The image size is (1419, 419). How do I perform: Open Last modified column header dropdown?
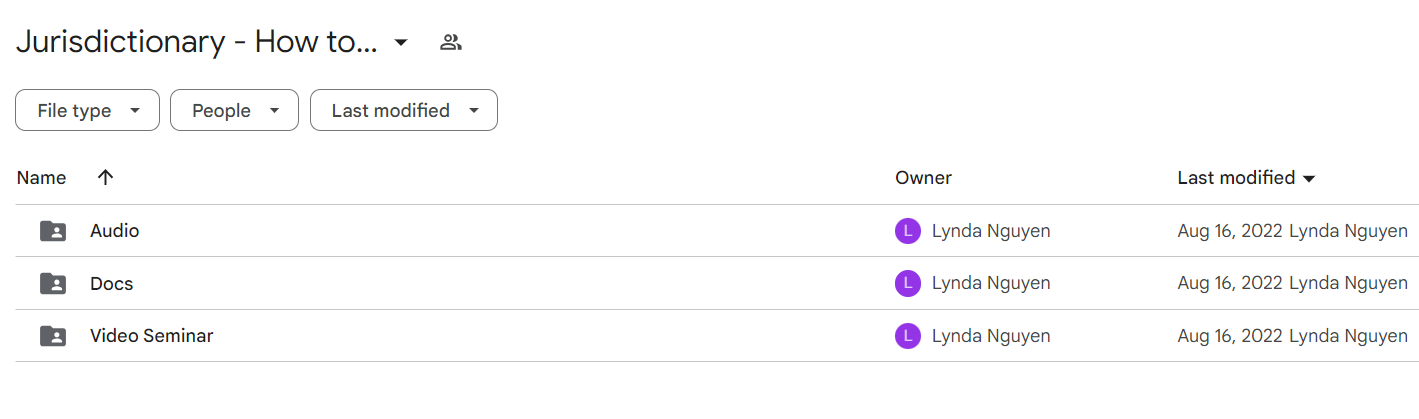[x=1246, y=178]
